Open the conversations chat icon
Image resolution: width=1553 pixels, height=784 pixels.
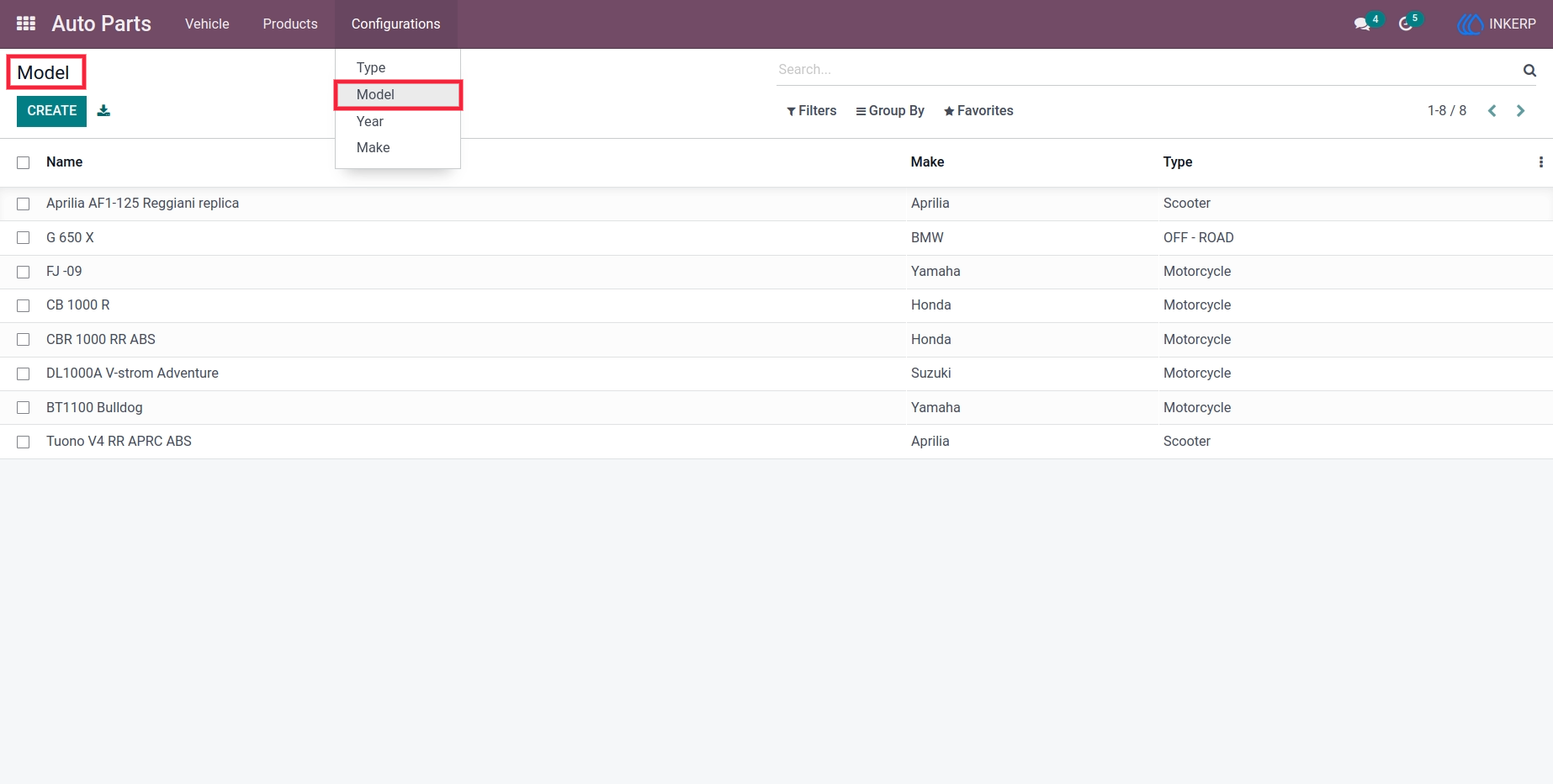click(1362, 24)
